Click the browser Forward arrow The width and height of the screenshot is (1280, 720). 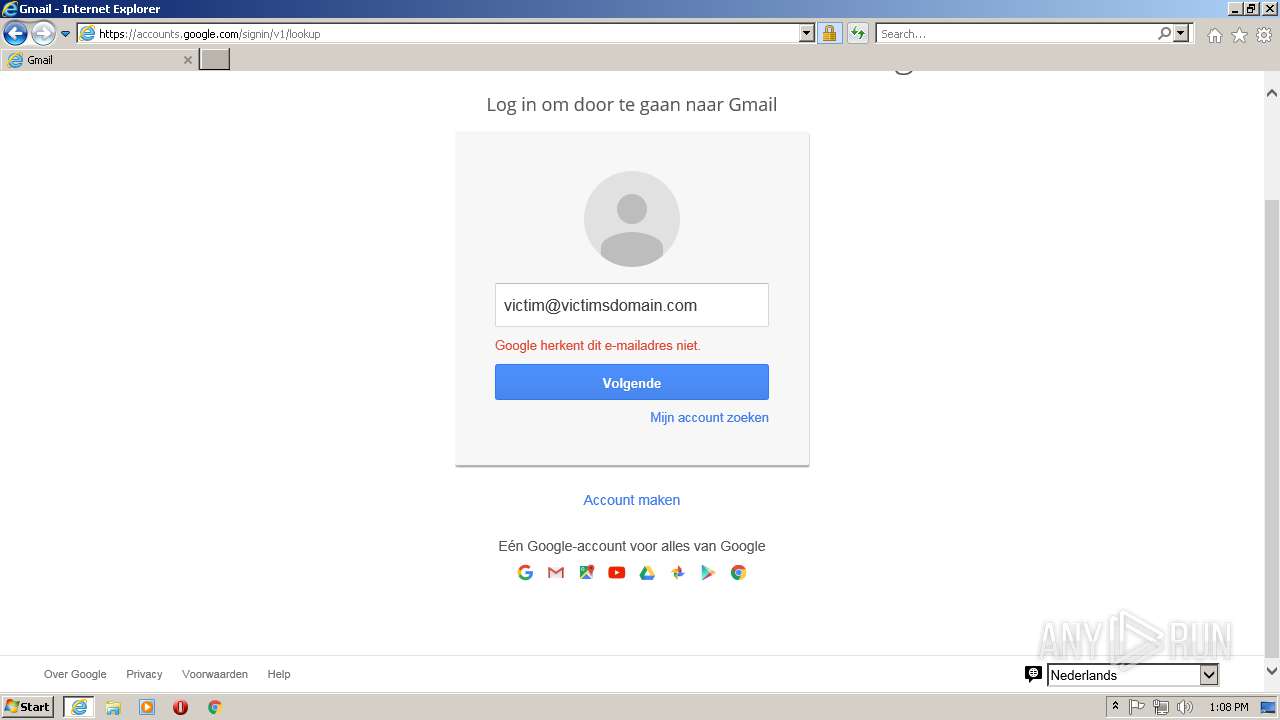[43, 34]
